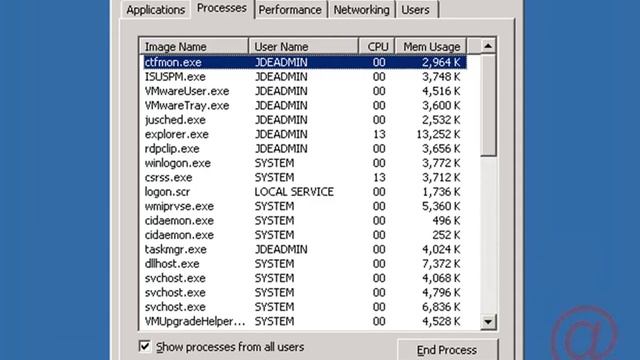Switch to the Users tab

pyautogui.click(x=416, y=10)
